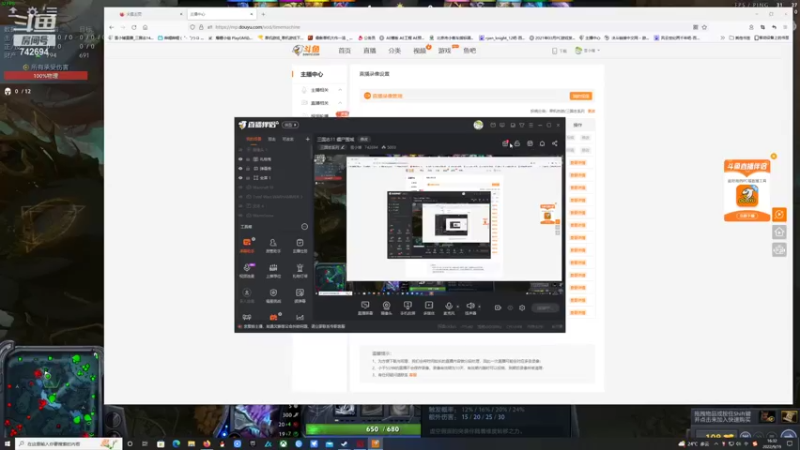The height and width of the screenshot is (450, 800).
Task: Open the orange tool in the 工具箱 grid
Action: click(247, 244)
